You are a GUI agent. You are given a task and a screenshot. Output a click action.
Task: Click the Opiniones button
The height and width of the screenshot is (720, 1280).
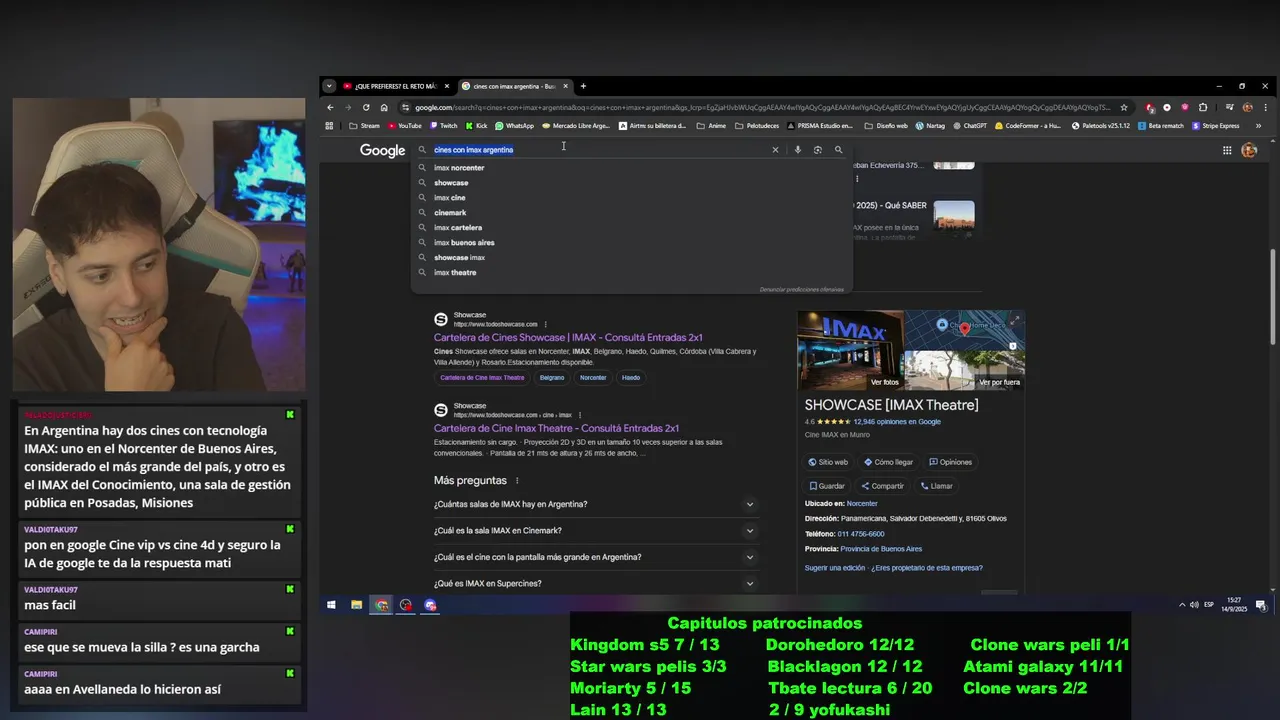point(950,462)
